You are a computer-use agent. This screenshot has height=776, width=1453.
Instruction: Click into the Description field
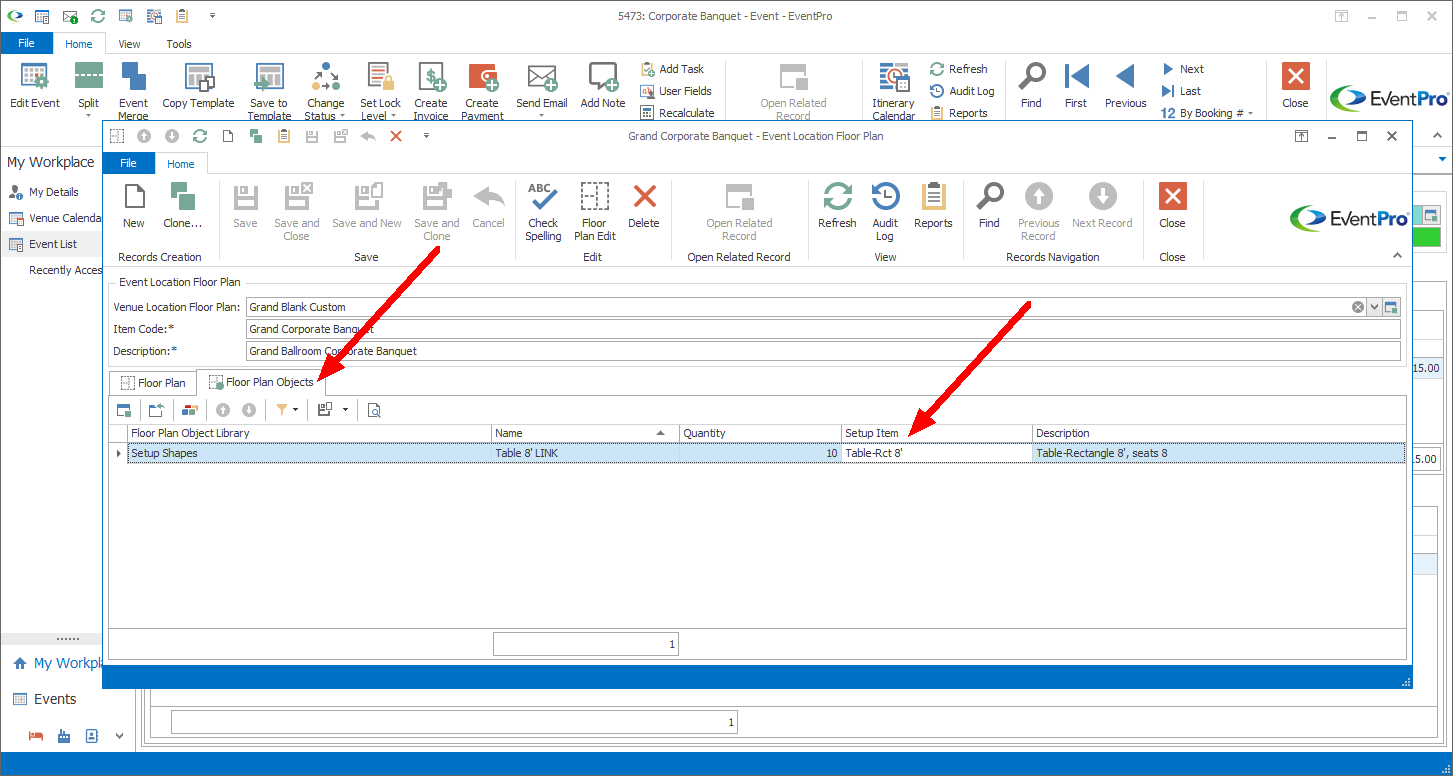tap(823, 351)
